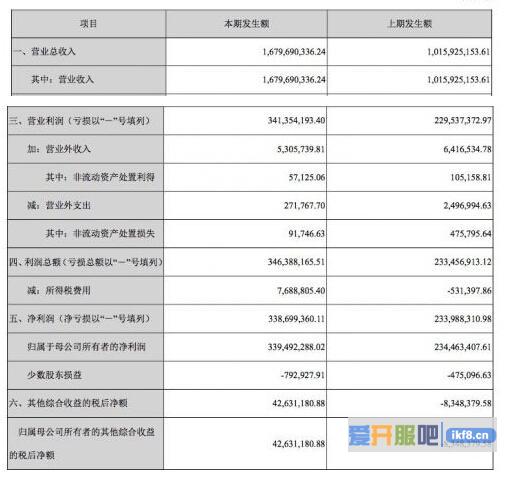Select the 净利润 value 338,699,360.11
The width and height of the screenshot is (508, 477).
click(296, 319)
